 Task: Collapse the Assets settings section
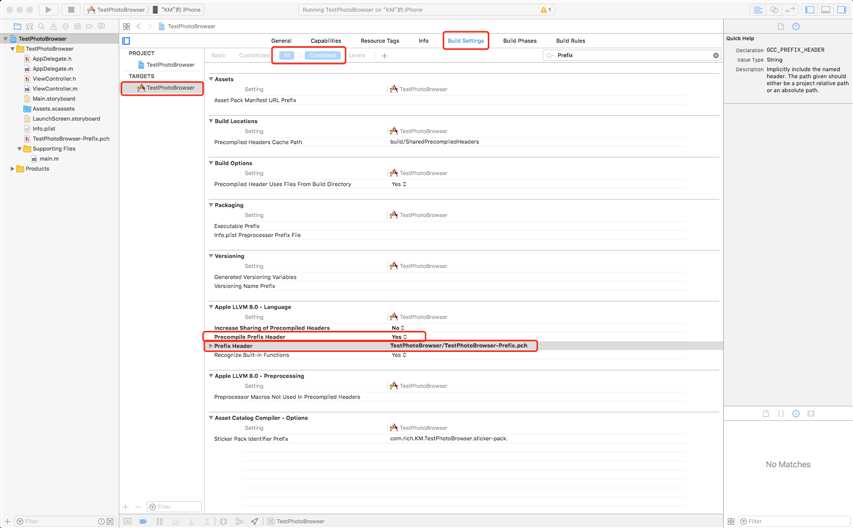click(x=211, y=79)
